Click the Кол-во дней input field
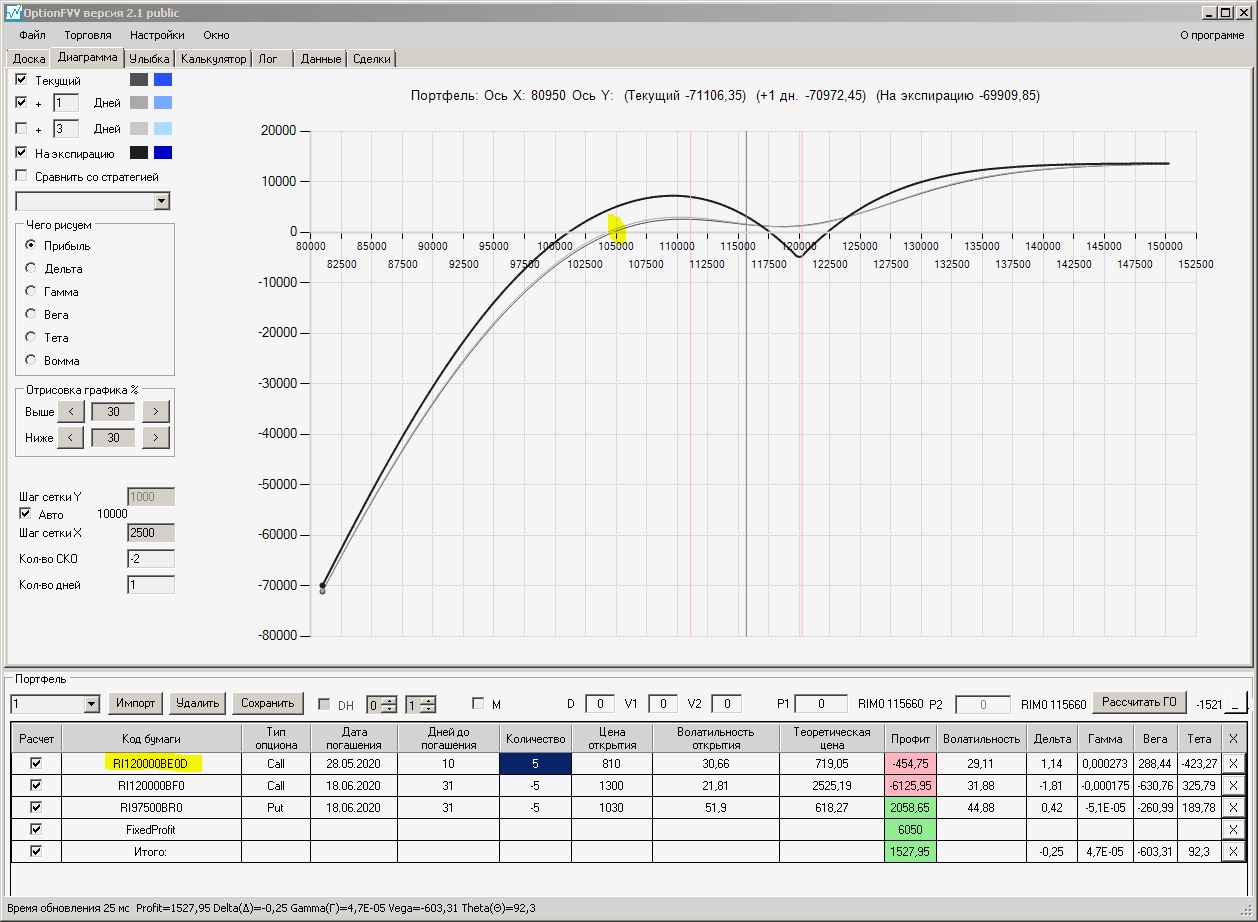The height and width of the screenshot is (922, 1258). pyautogui.click(x=151, y=585)
